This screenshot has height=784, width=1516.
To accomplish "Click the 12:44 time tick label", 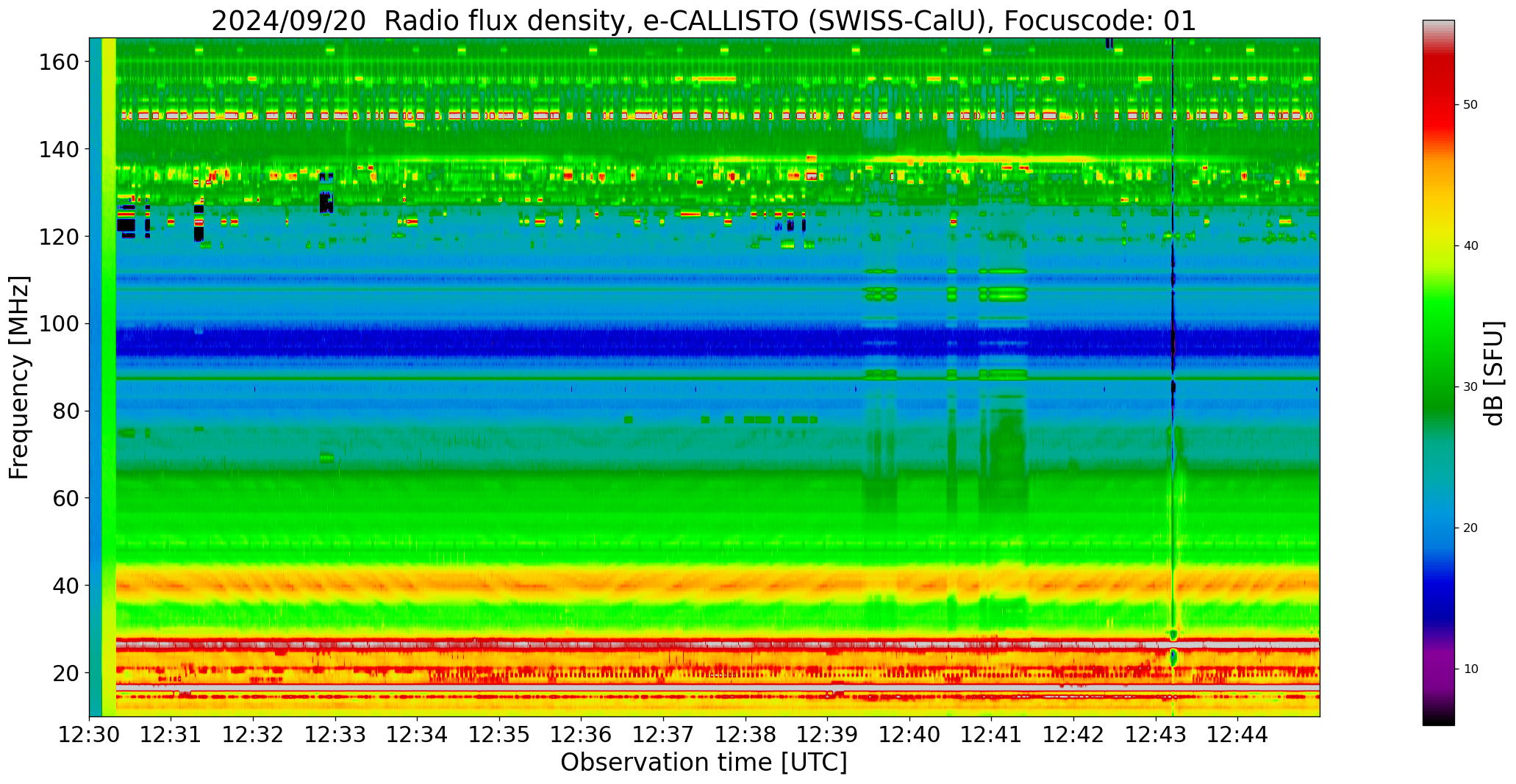I will (x=1237, y=734).
